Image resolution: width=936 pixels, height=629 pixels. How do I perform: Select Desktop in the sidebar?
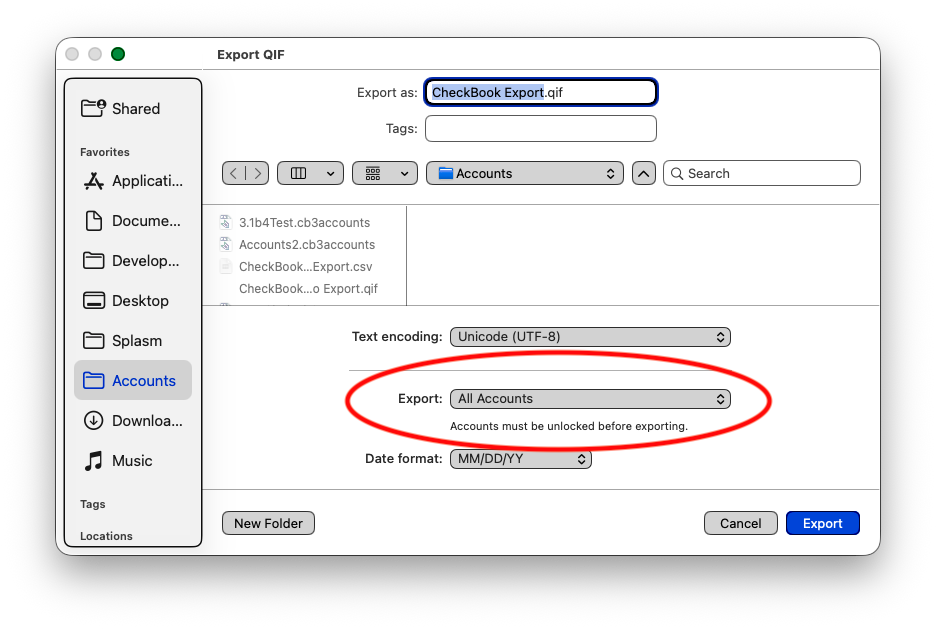tap(133, 301)
